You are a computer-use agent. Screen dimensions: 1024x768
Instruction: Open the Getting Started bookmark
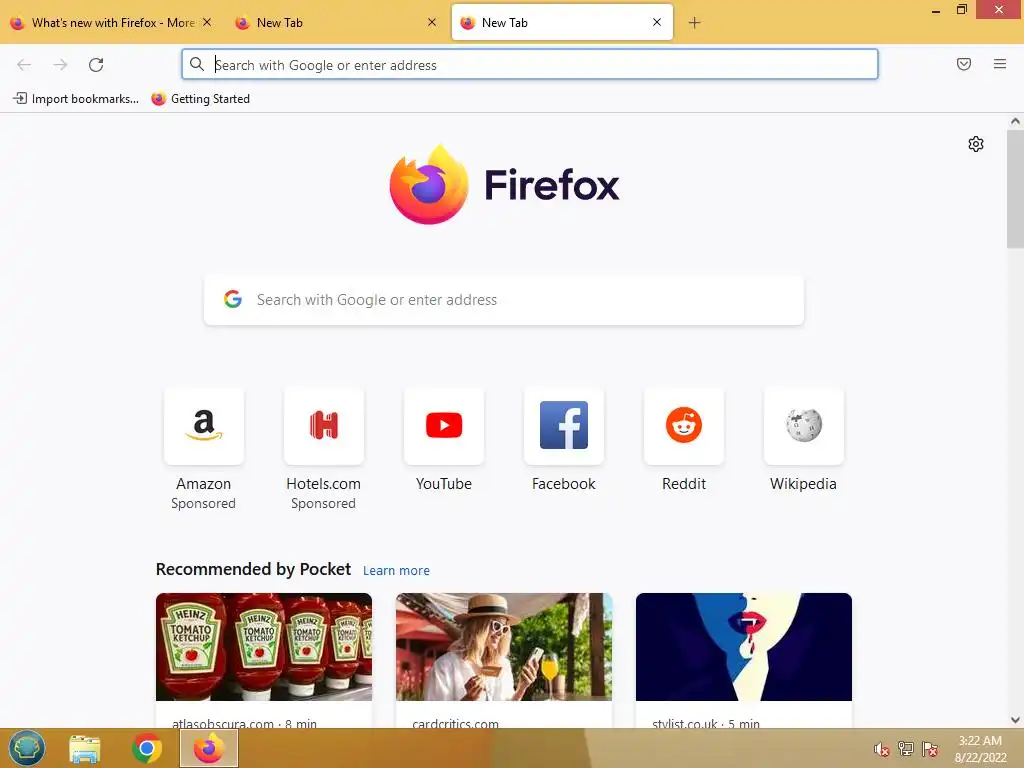pyautogui.click(x=200, y=99)
